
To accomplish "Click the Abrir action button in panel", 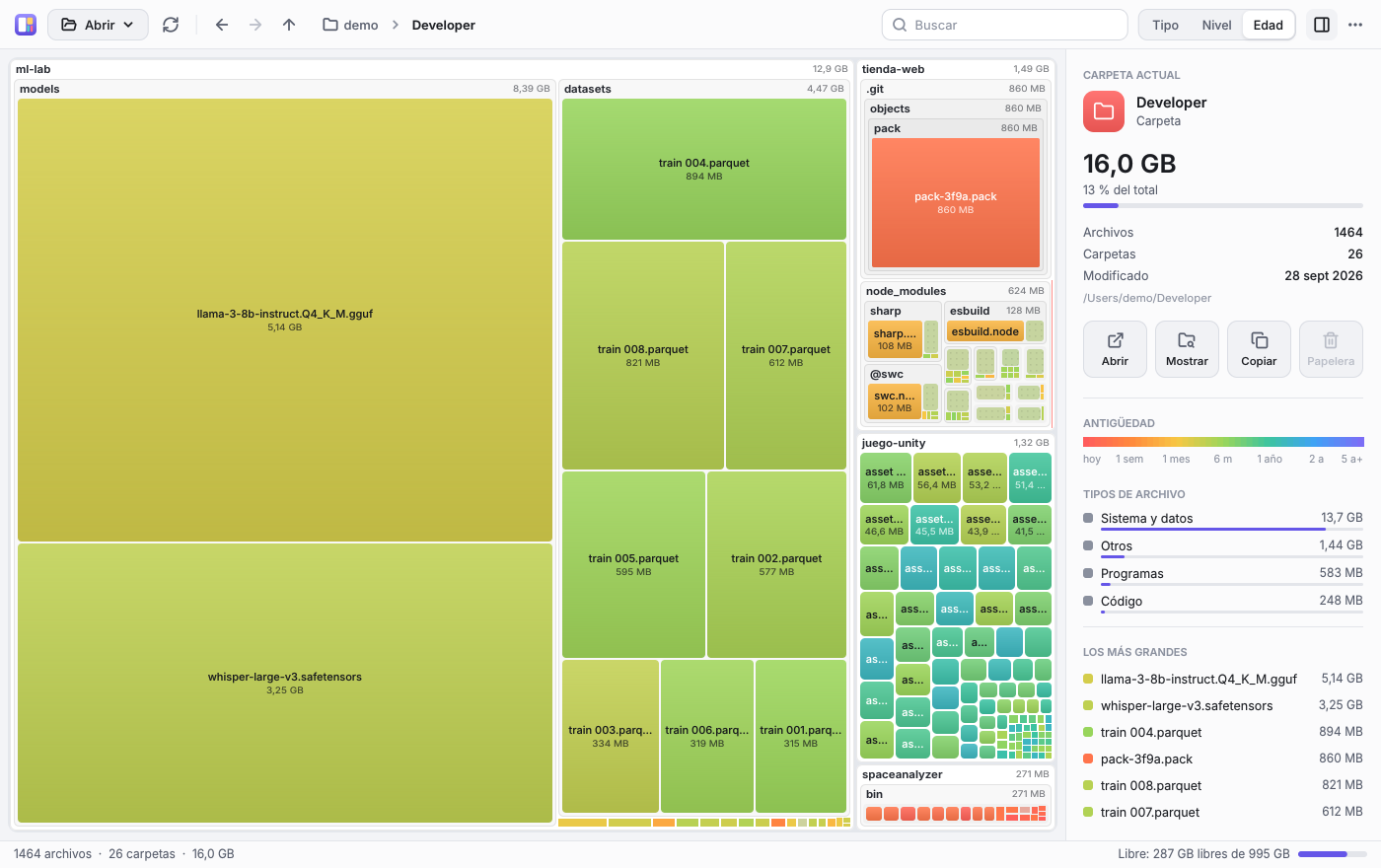I will [x=1115, y=349].
